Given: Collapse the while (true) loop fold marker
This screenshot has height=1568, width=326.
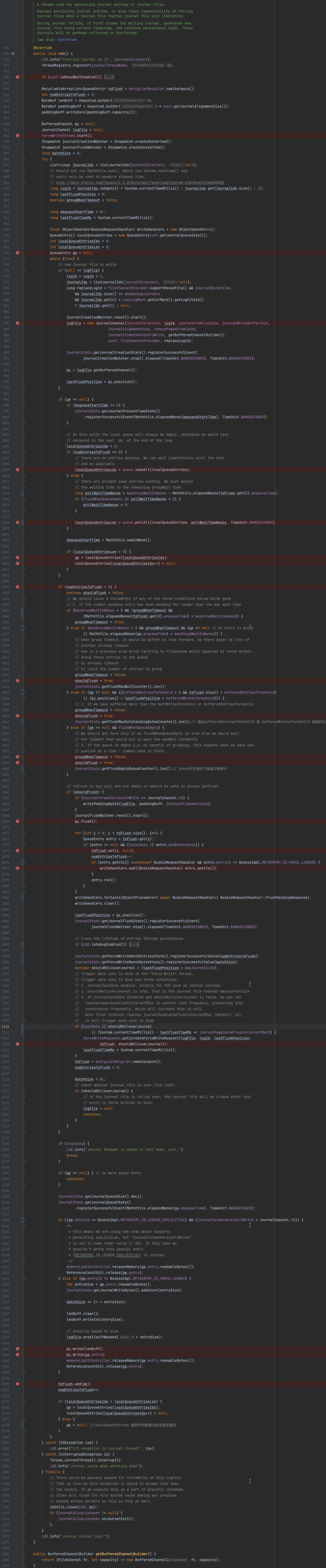Looking at the screenshot, I should click(x=24, y=259).
